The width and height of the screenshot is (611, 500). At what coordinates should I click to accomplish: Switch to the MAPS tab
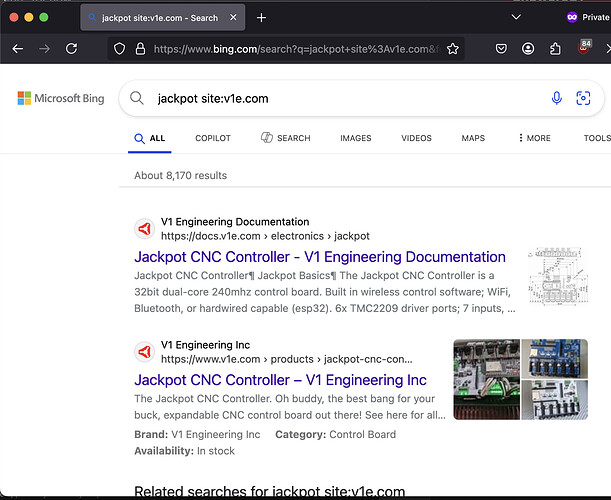point(473,138)
